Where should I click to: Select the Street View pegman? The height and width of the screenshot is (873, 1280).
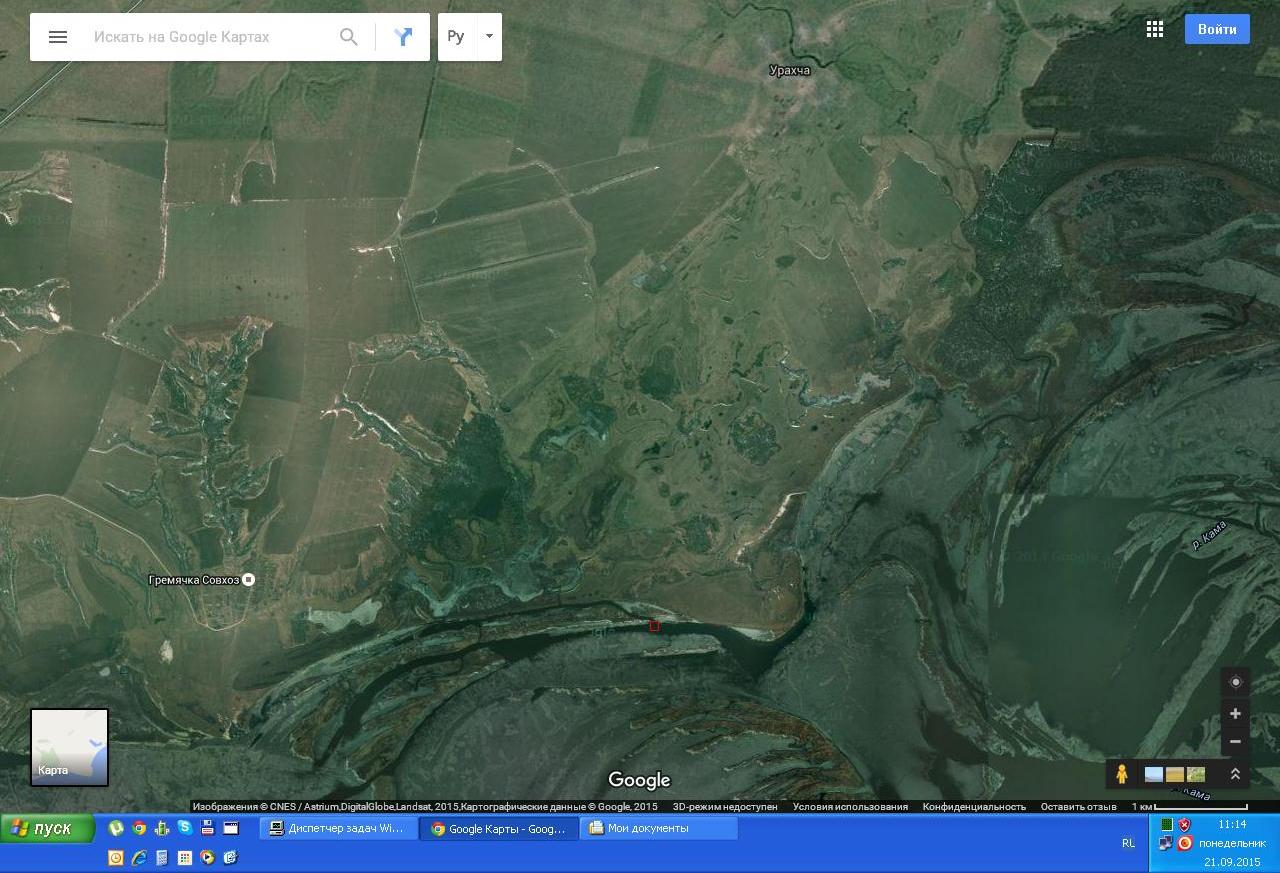click(x=1121, y=774)
